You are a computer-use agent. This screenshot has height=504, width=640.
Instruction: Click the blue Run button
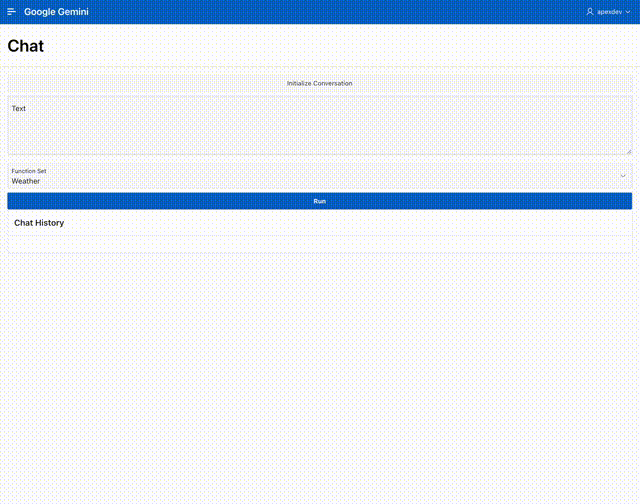click(320, 201)
